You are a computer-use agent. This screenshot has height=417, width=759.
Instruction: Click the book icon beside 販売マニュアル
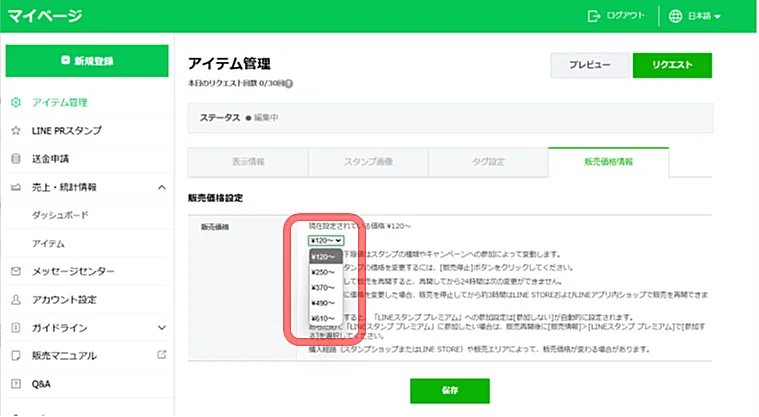click(16, 355)
